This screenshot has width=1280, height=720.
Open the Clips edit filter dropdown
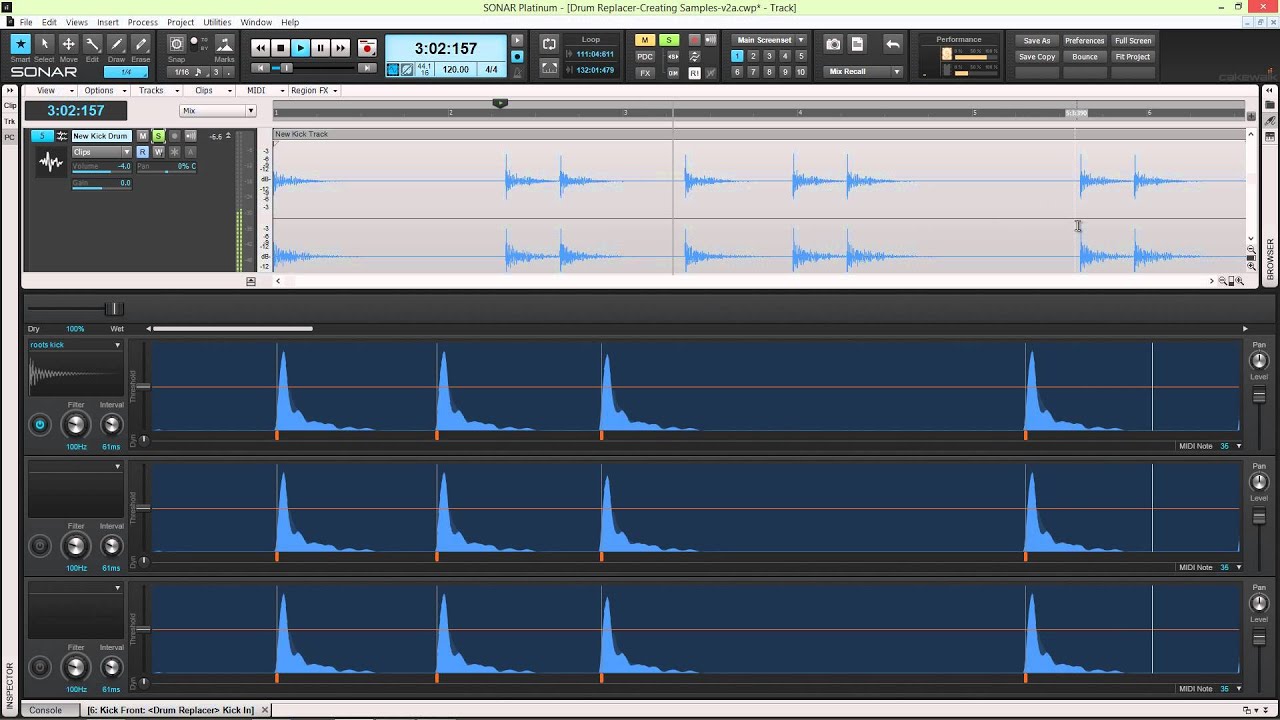101,152
